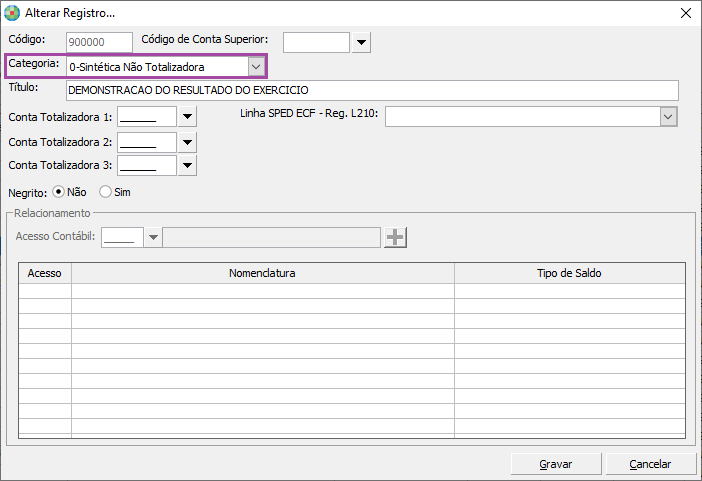Open the Conta Totalizadora 3 dropdown arrow
Image resolution: width=702 pixels, height=481 pixels.
point(187,165)
